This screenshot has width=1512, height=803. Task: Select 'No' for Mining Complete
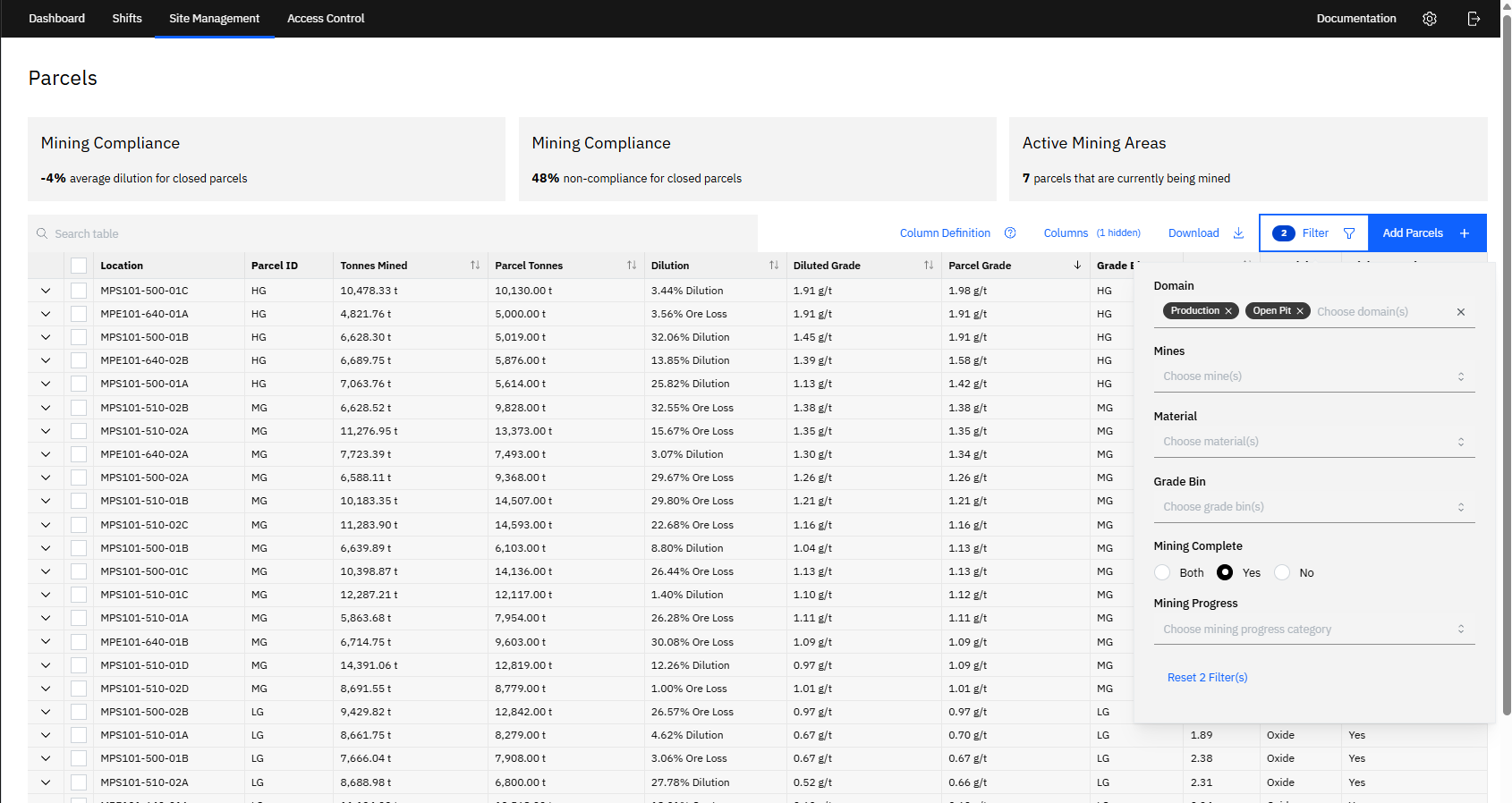click(x=1282, y=572)
